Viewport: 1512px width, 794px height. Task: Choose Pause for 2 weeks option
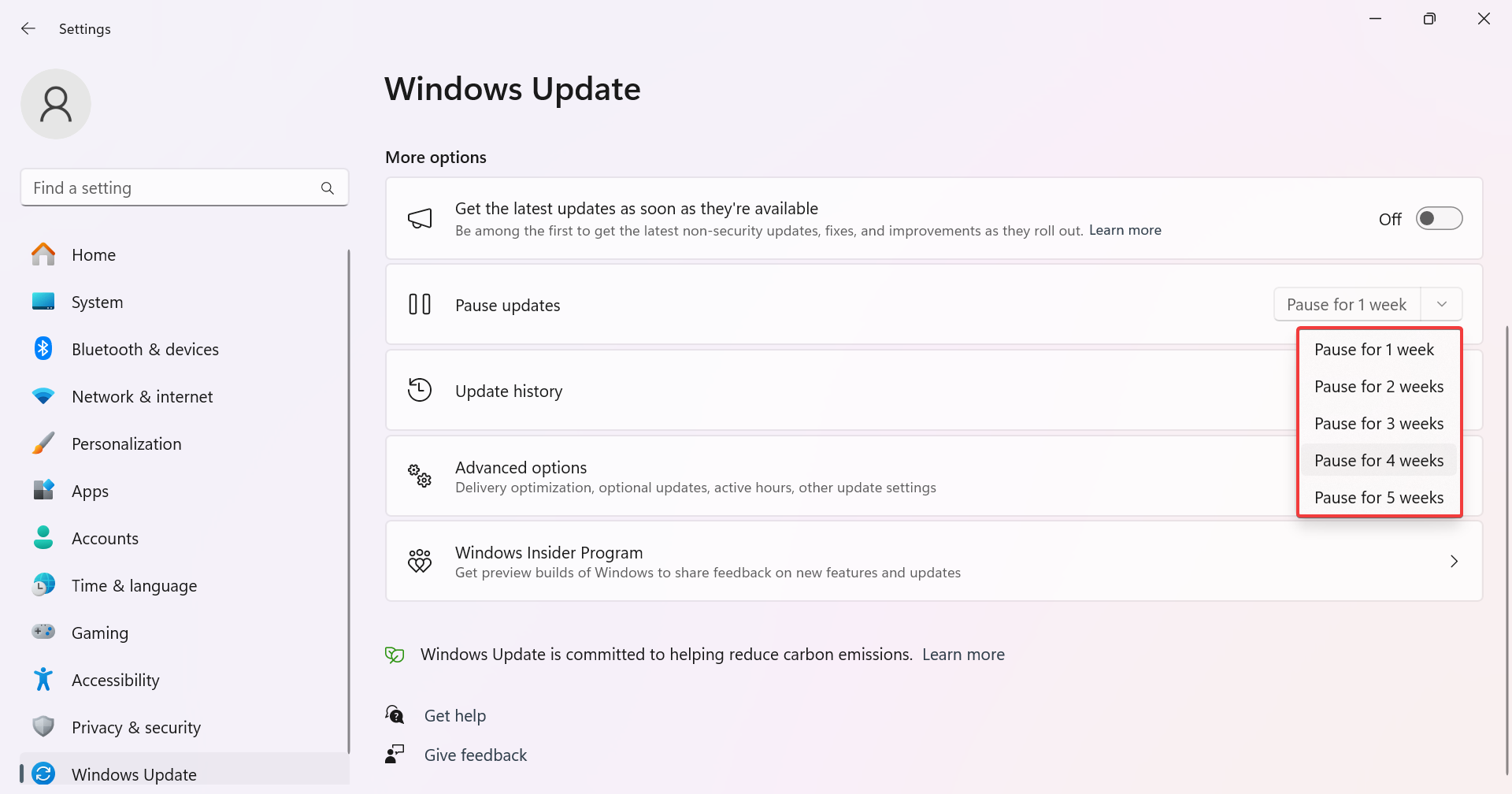[x=1379, y=386]
